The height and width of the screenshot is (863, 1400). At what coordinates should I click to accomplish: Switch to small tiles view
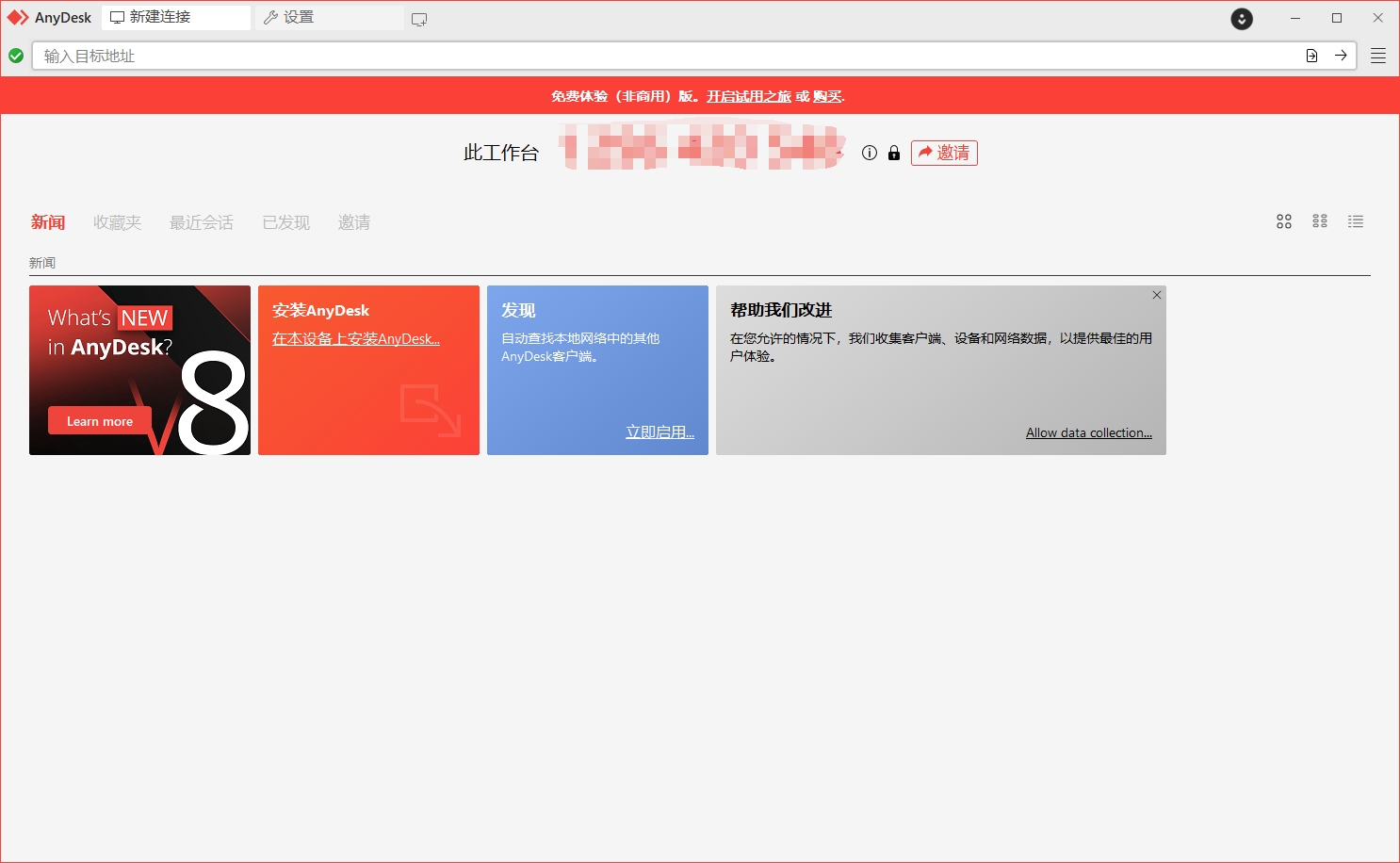pyautogui.click(x=1320, y=221)
